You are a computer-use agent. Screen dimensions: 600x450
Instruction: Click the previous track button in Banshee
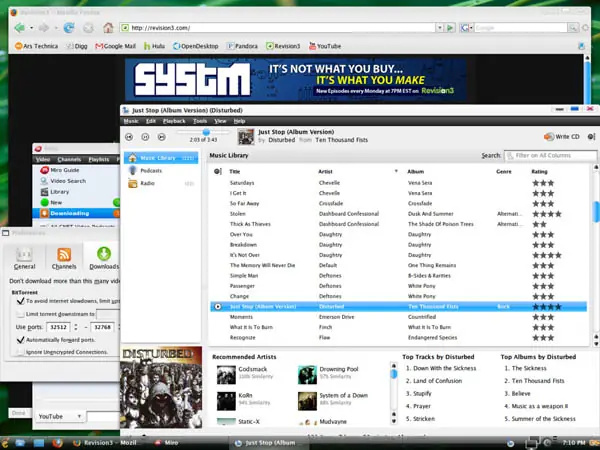pos(129,135)
